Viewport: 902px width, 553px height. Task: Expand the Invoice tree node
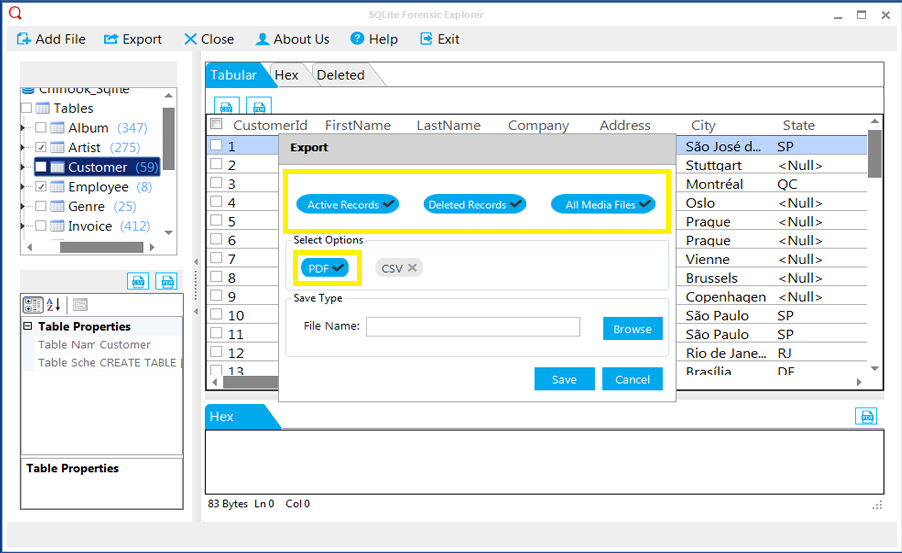[x=23, y=226]
